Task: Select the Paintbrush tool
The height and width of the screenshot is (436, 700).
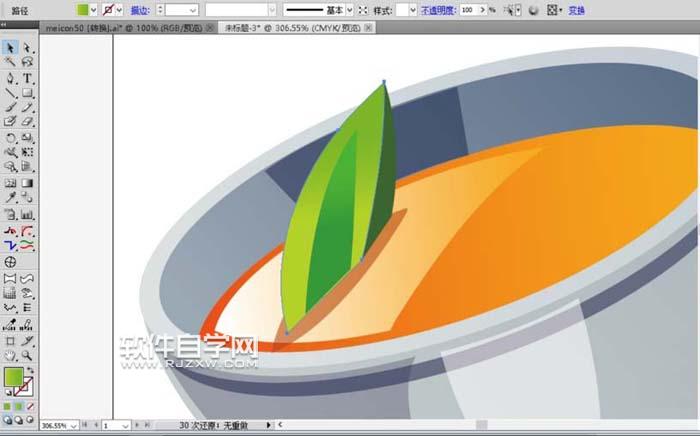Action: coord(10,107)
